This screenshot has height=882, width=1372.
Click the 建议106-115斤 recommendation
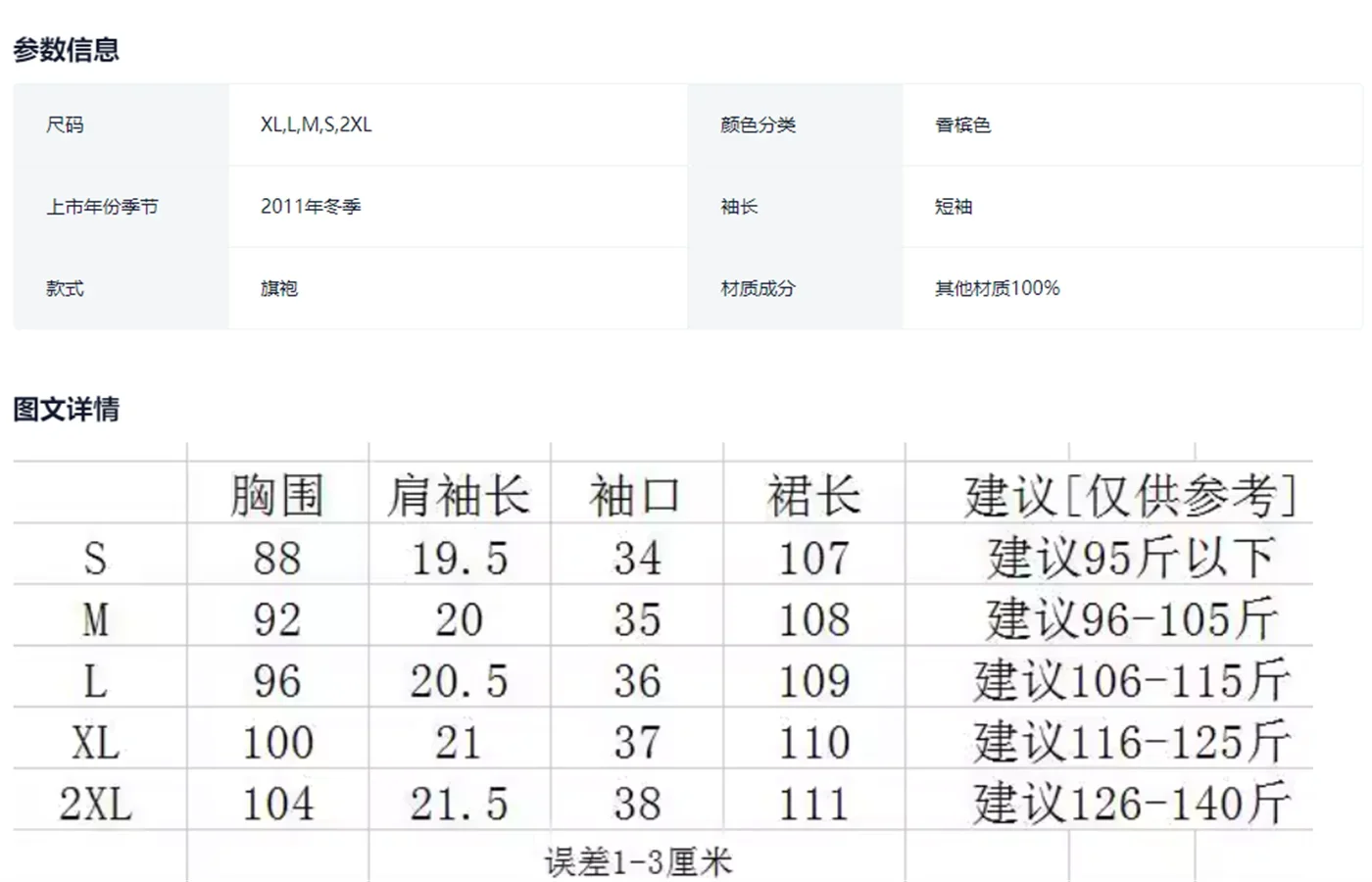pos(1132,681)
